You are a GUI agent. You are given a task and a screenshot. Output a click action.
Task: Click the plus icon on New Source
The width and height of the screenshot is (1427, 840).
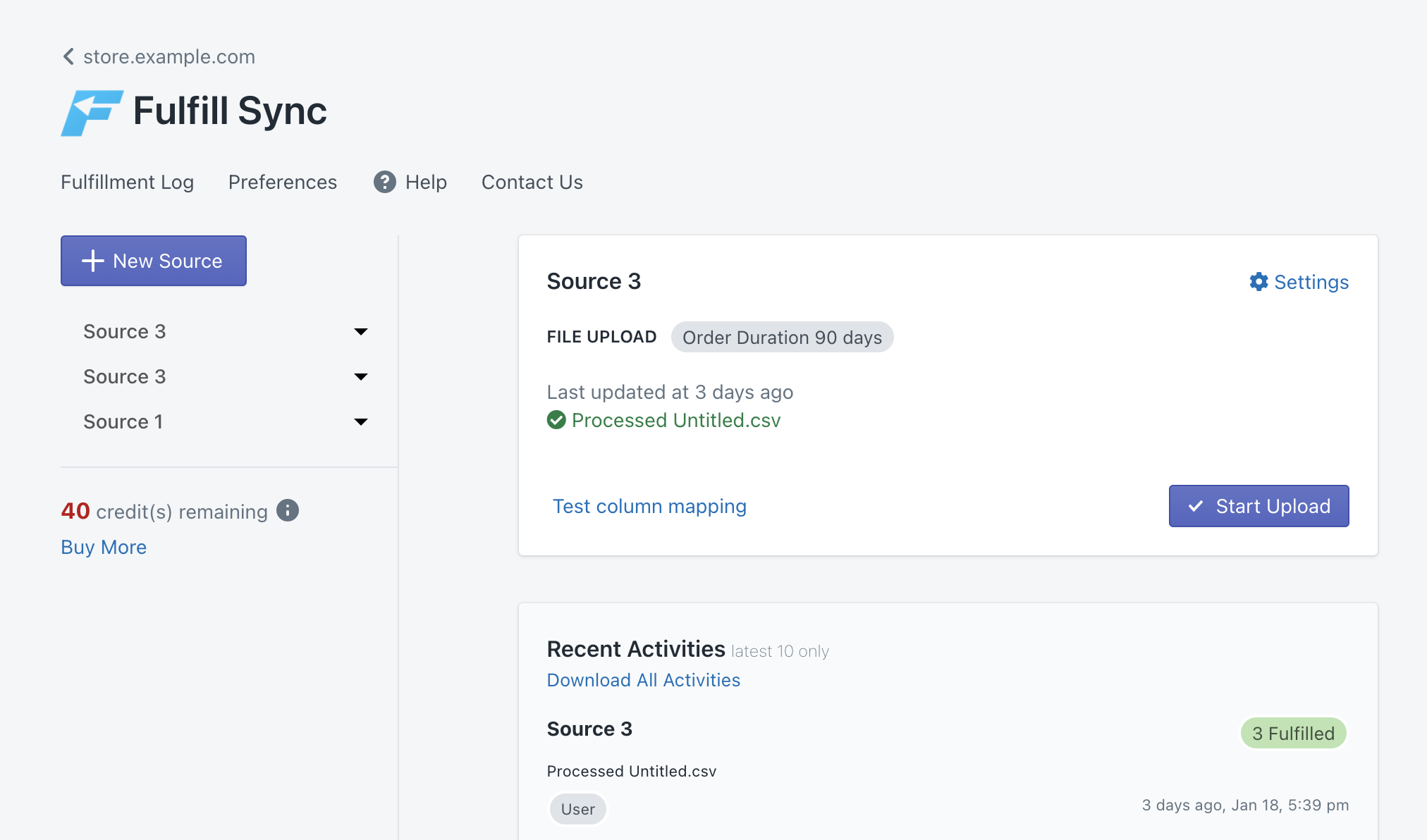93,261
